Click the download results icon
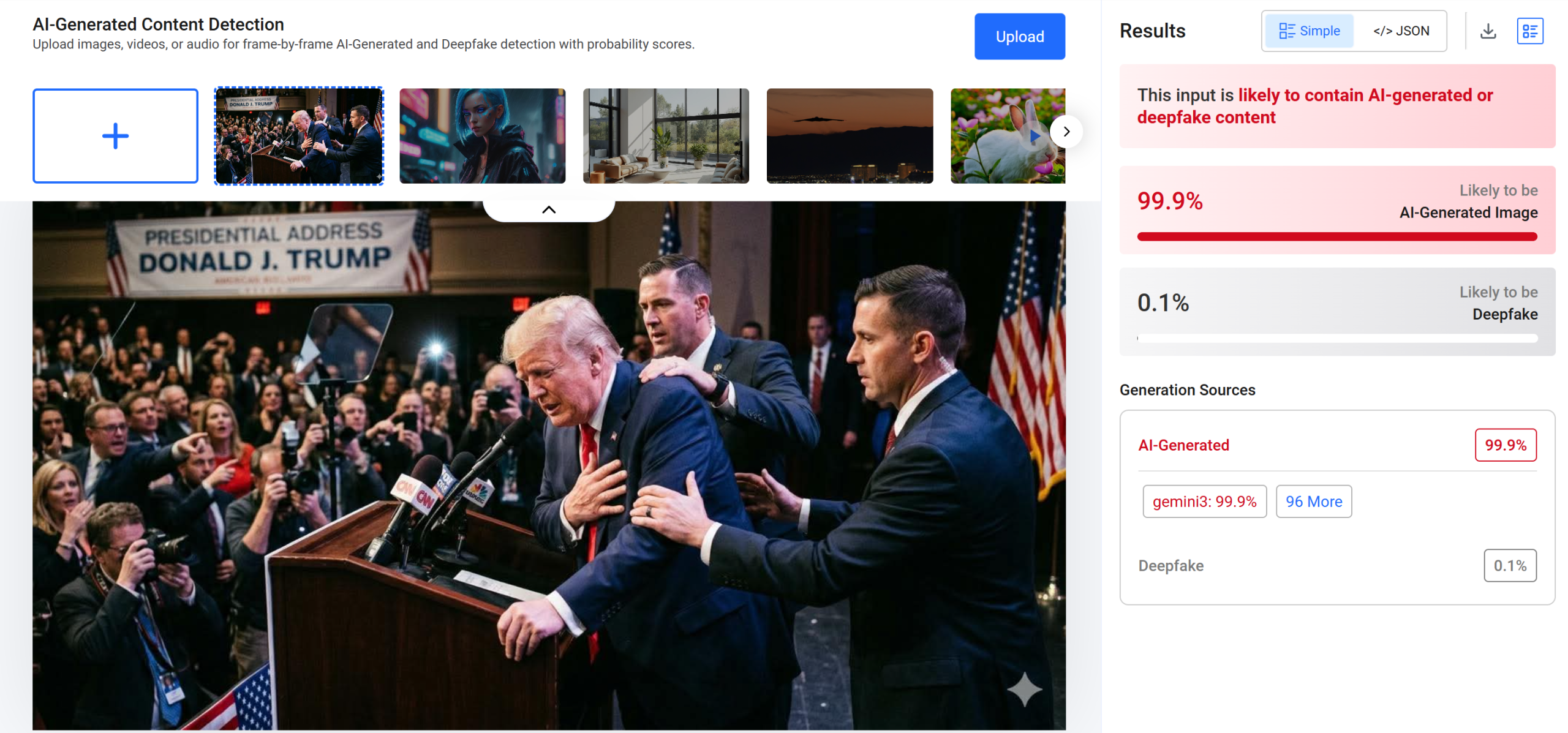This screenshot has height=733, width=1568. click(x=1488, y=31)
